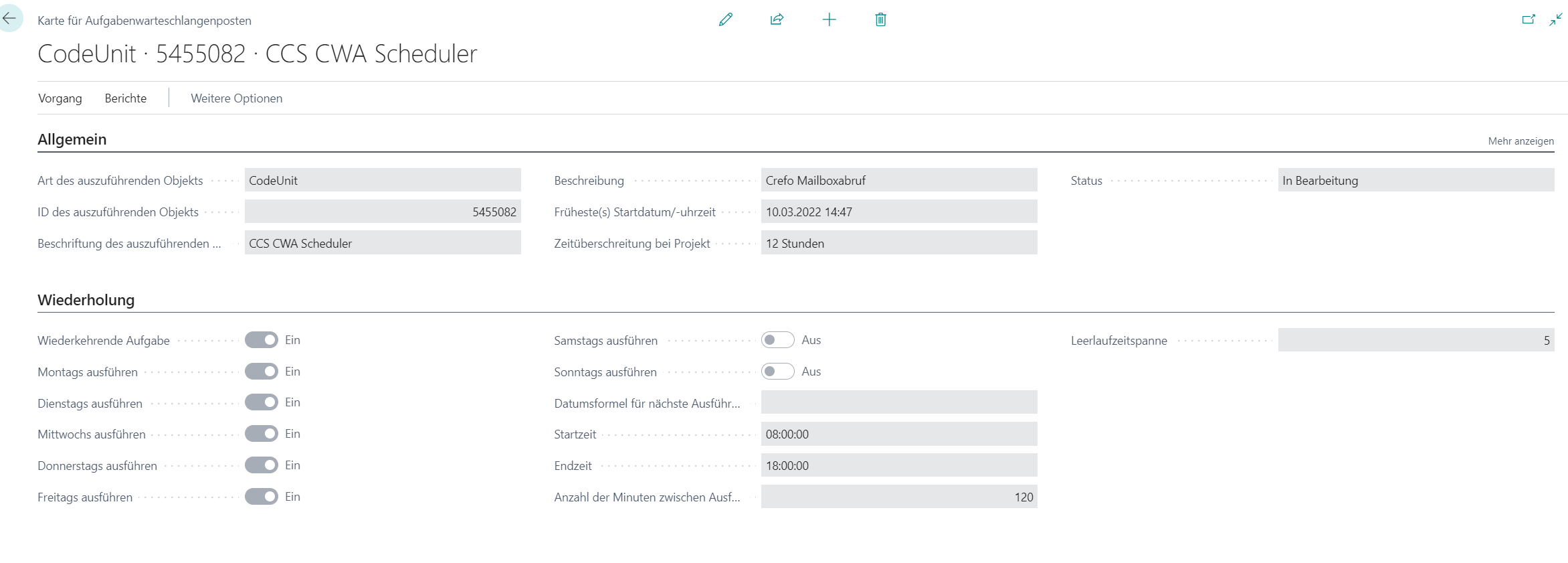
Task: Disable the Freitags ausführen switch
Action: [x=261, y=497]
